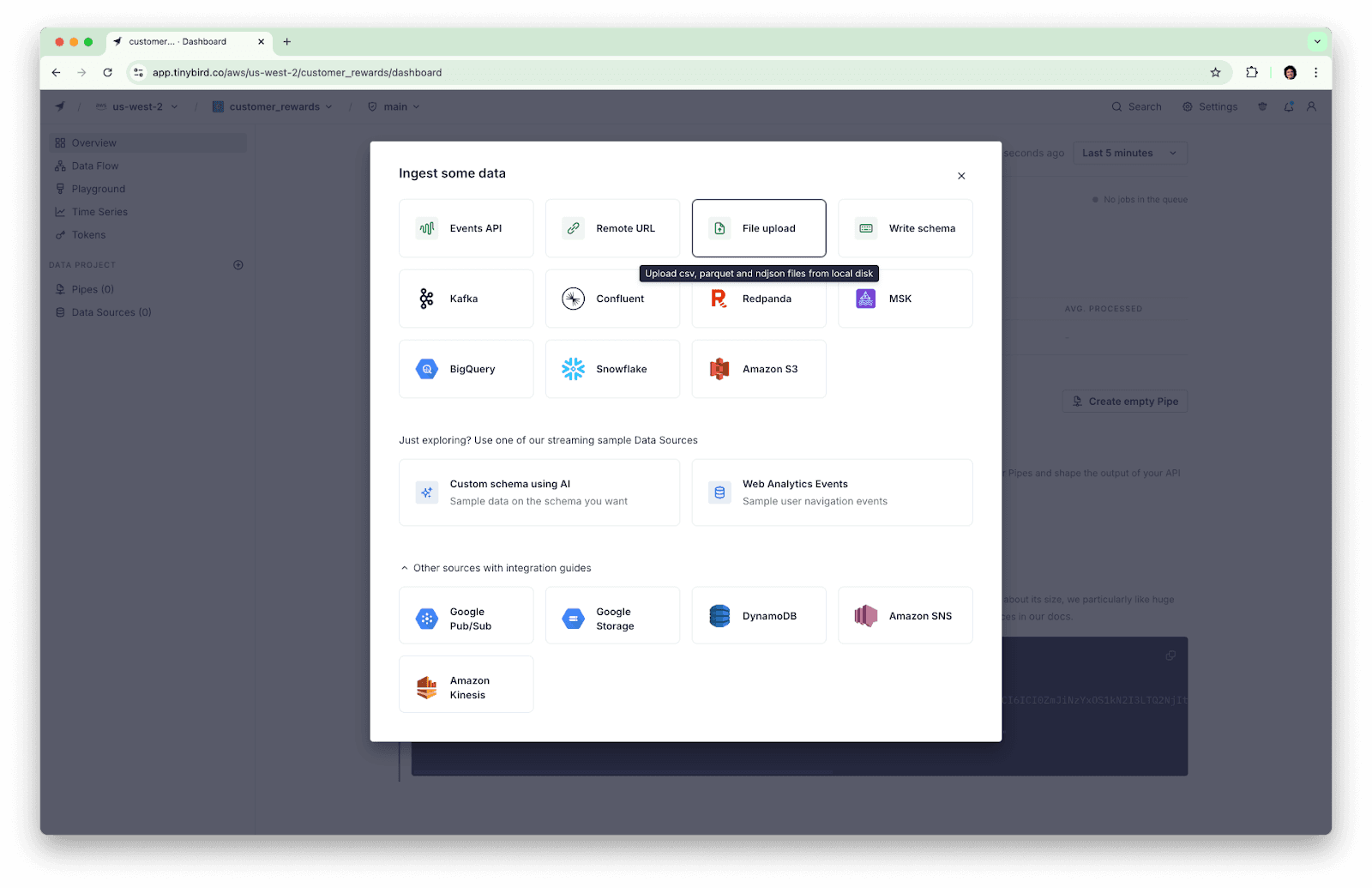1372x888 pixels.
Task: Click the copy icon in code block
Action: (1170, 655)
